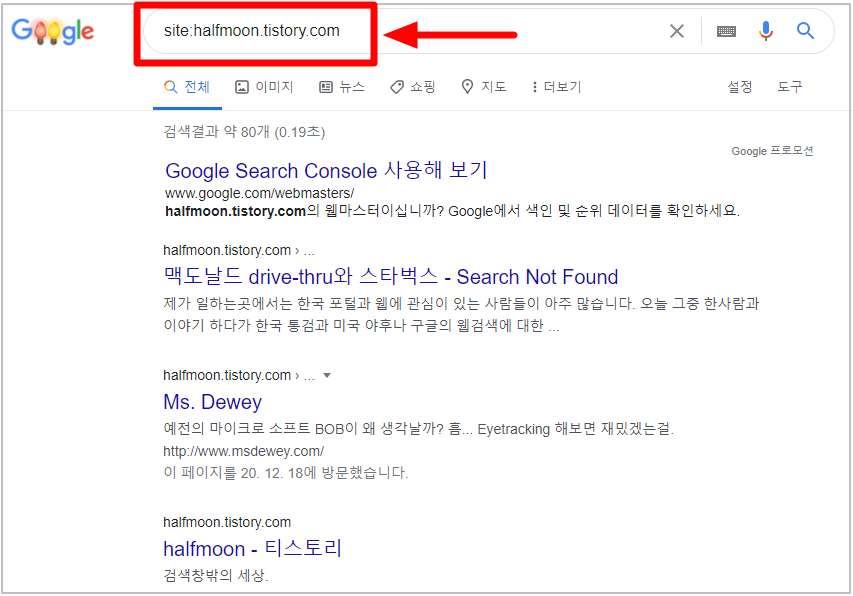The height and width of the screenshot is (596, 853).
Task: Open the Ms. Dewey result
Action: [213, 402]
